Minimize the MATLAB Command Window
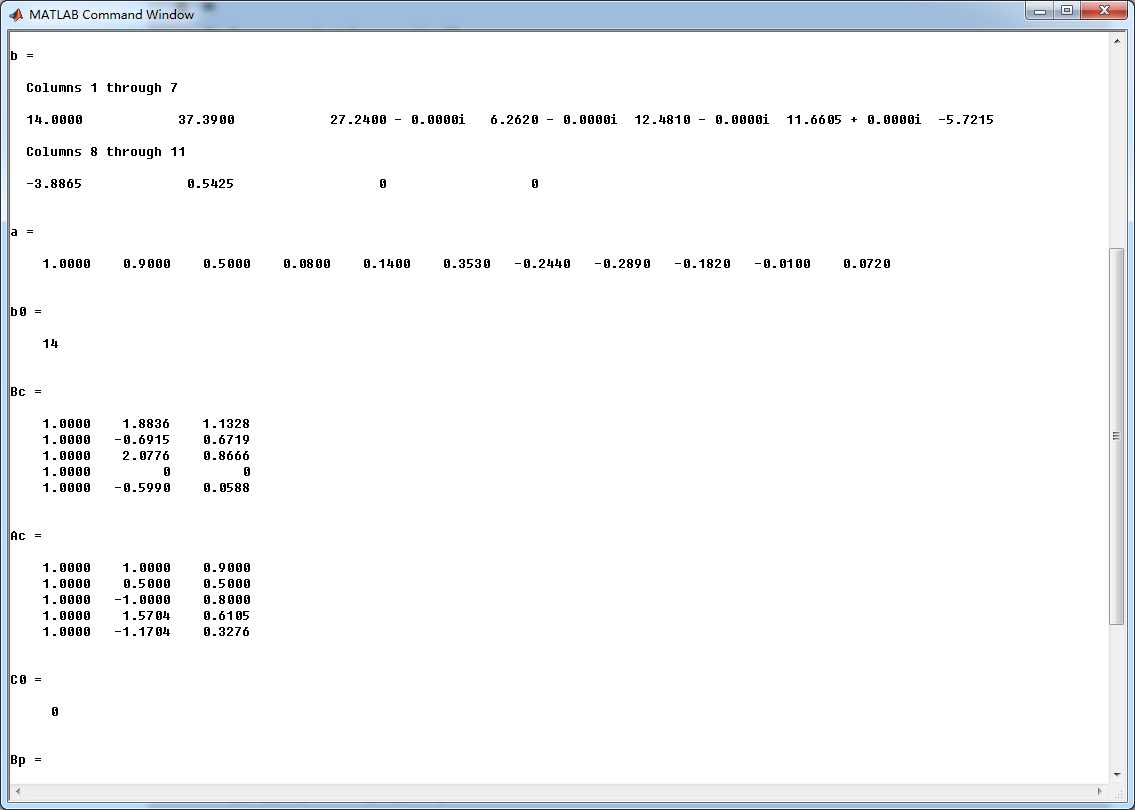The image size is (1135, 810). 1040,11
